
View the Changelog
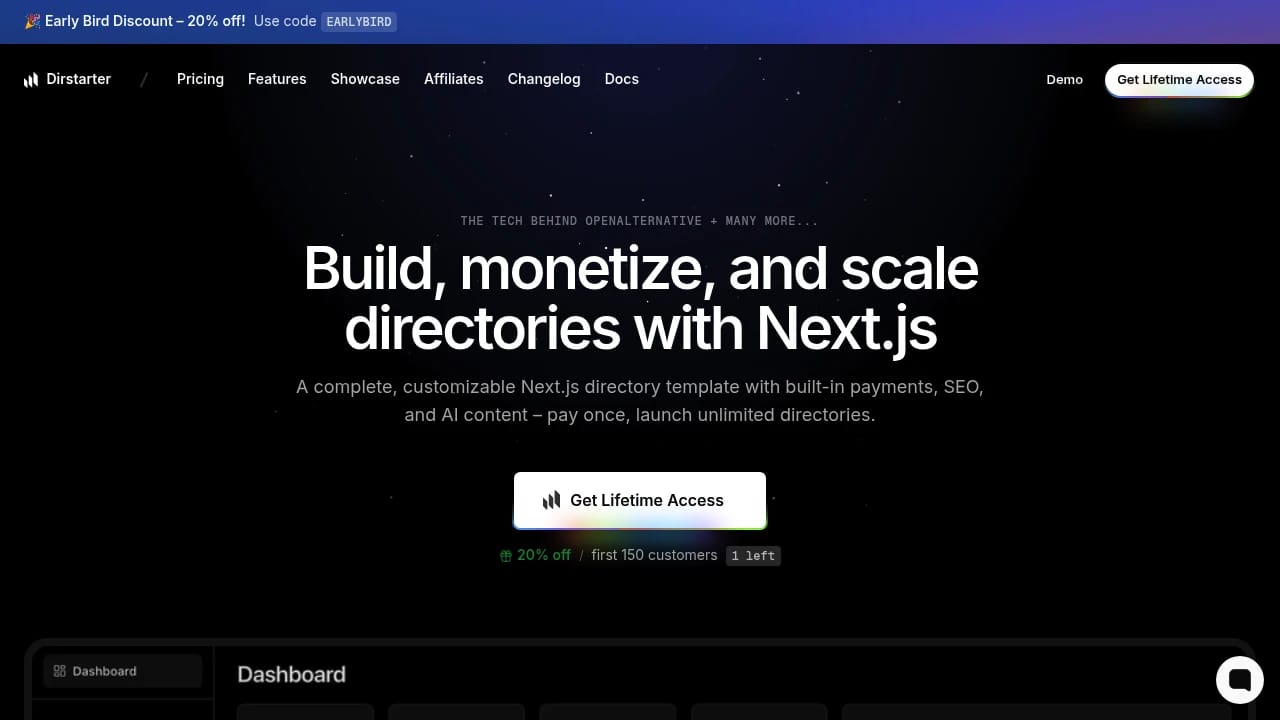pyautogui.click(x=544, y=79)
